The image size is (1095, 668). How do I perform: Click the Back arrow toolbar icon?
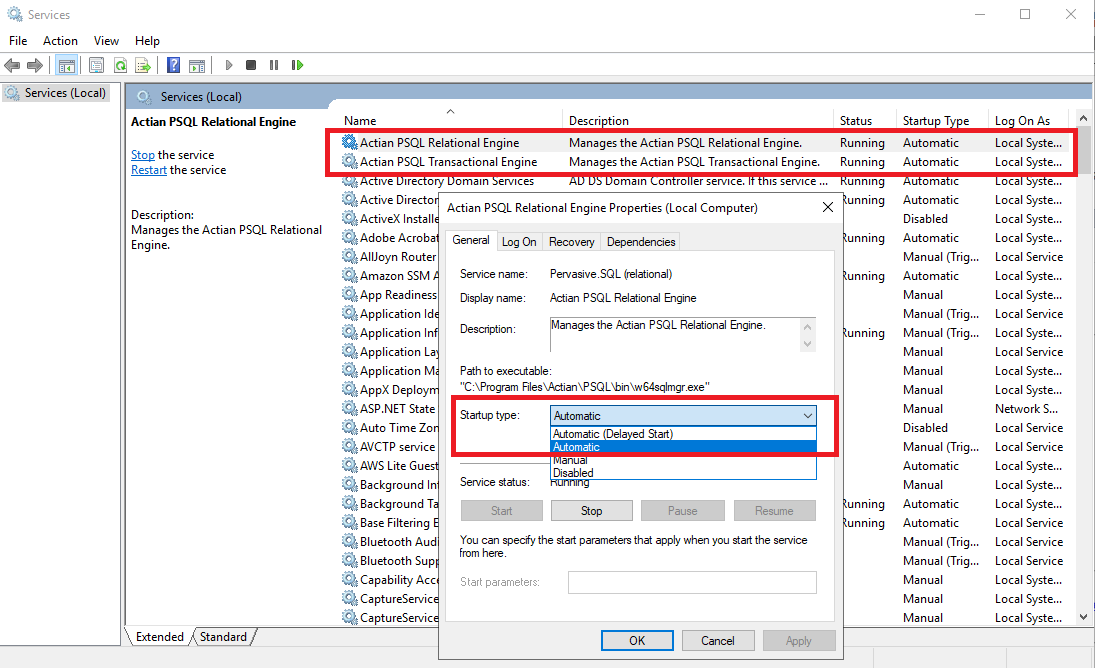tap(12, 66)
